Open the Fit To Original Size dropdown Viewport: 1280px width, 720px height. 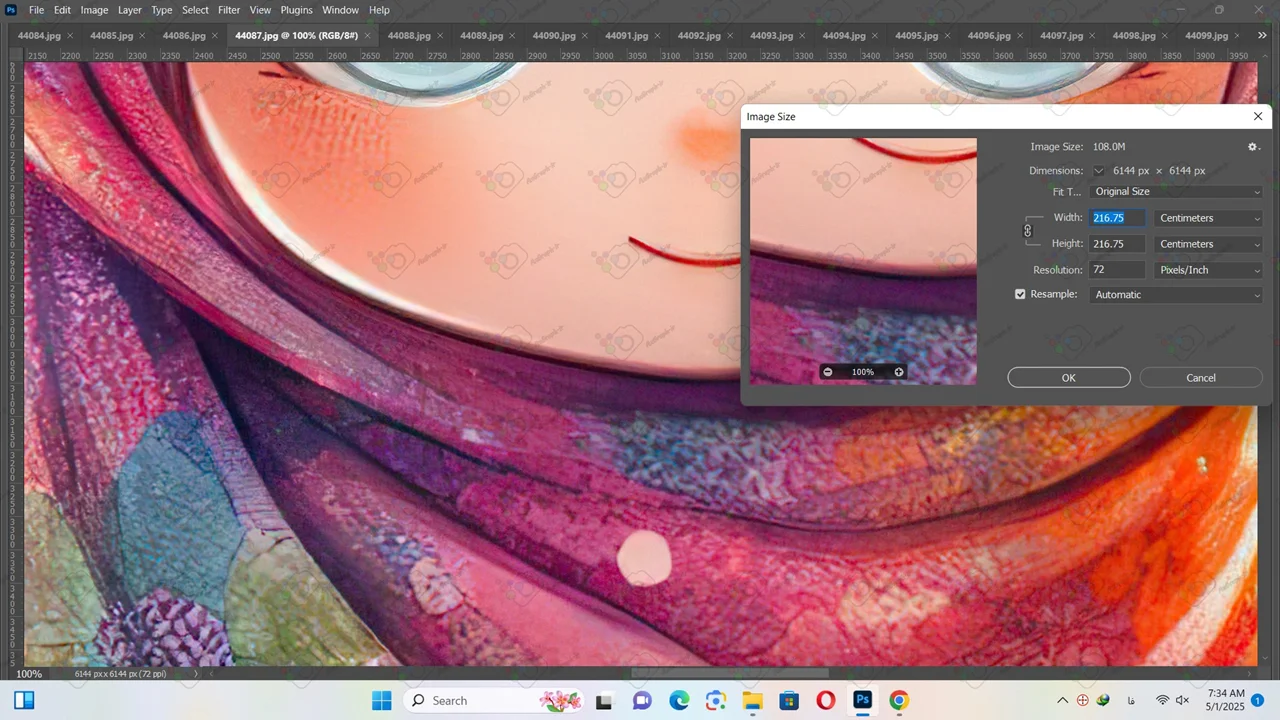click(x=1176, y=192)
